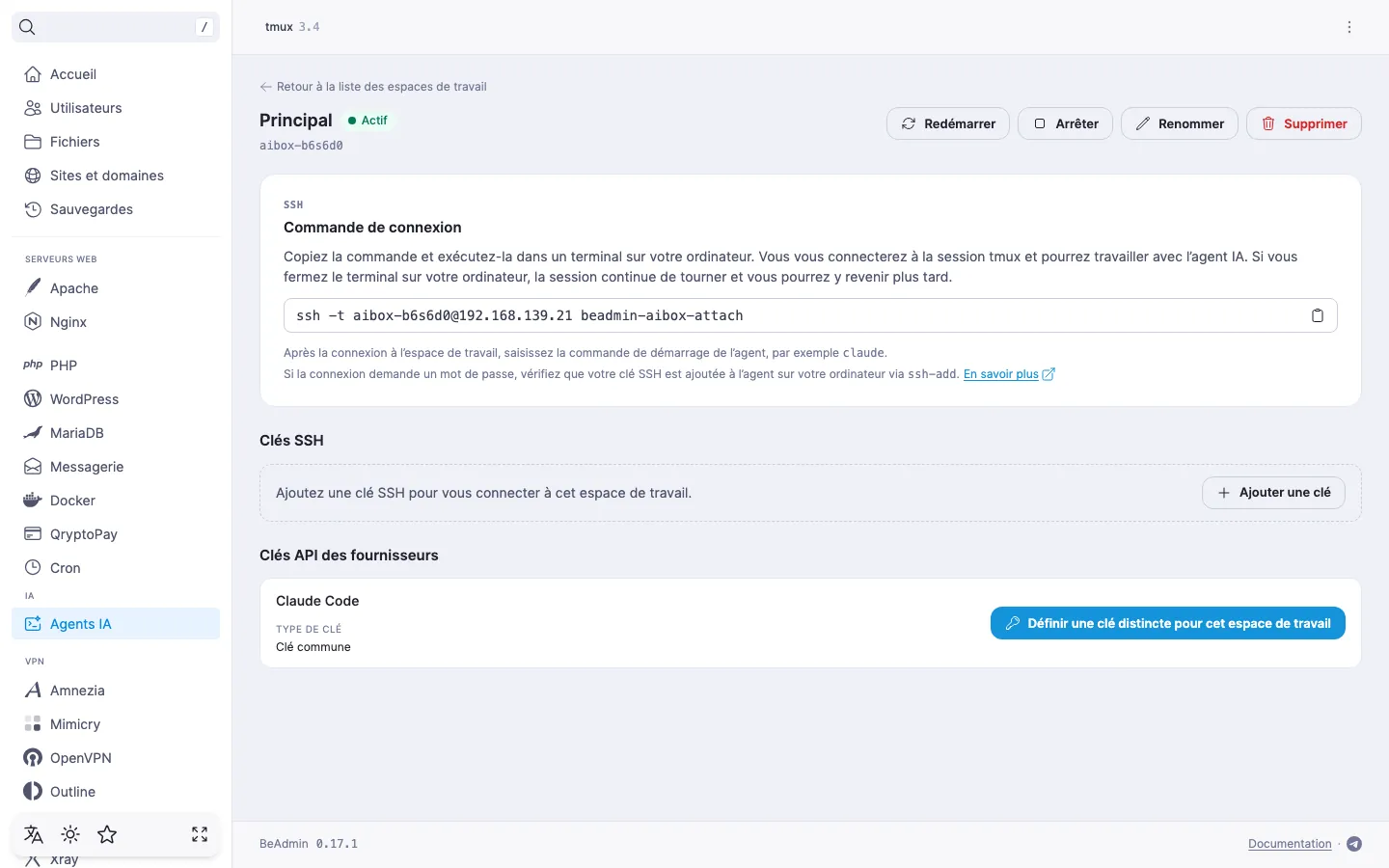Define a distinct key for this workspace

[1168, 623]
